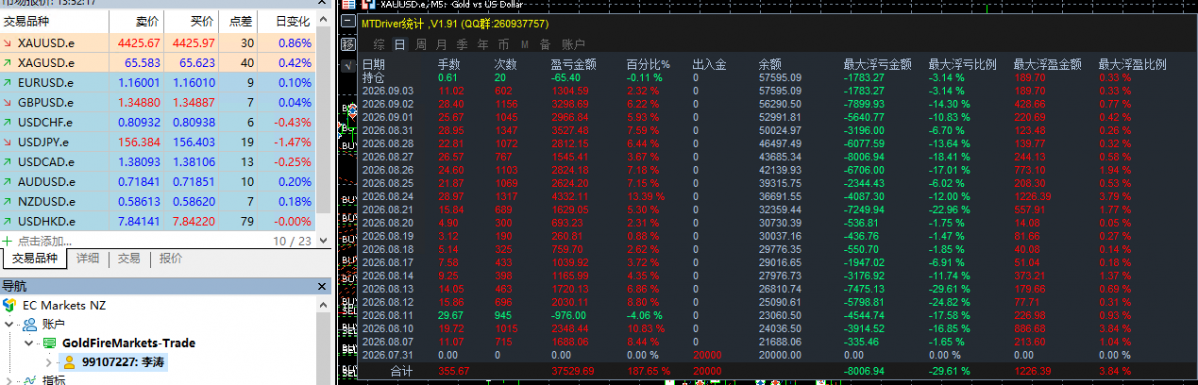This screenshot has height=385, width=1198.
Task: Select the NZDUSD.e row
Action: (x=157, y=202)
